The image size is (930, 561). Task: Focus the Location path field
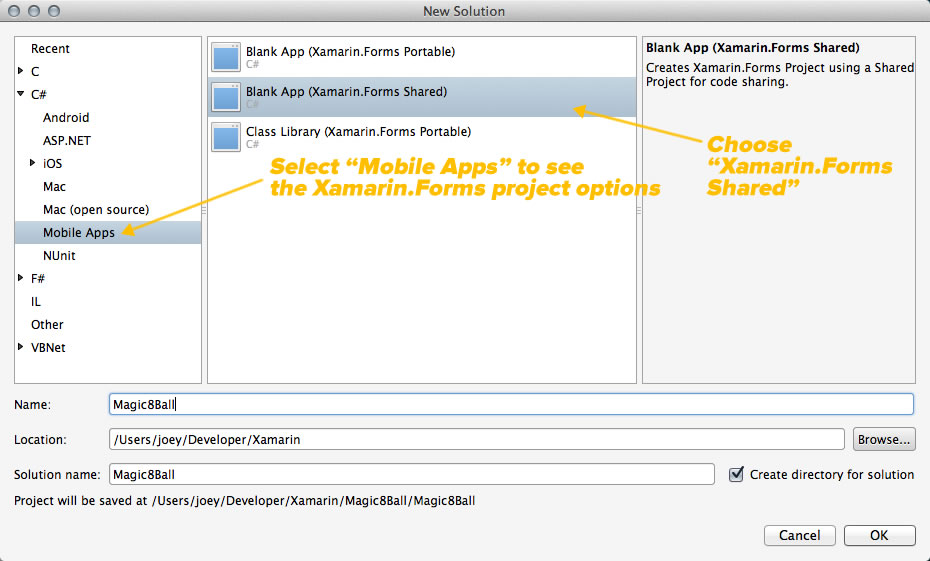(x=476, y=439)
